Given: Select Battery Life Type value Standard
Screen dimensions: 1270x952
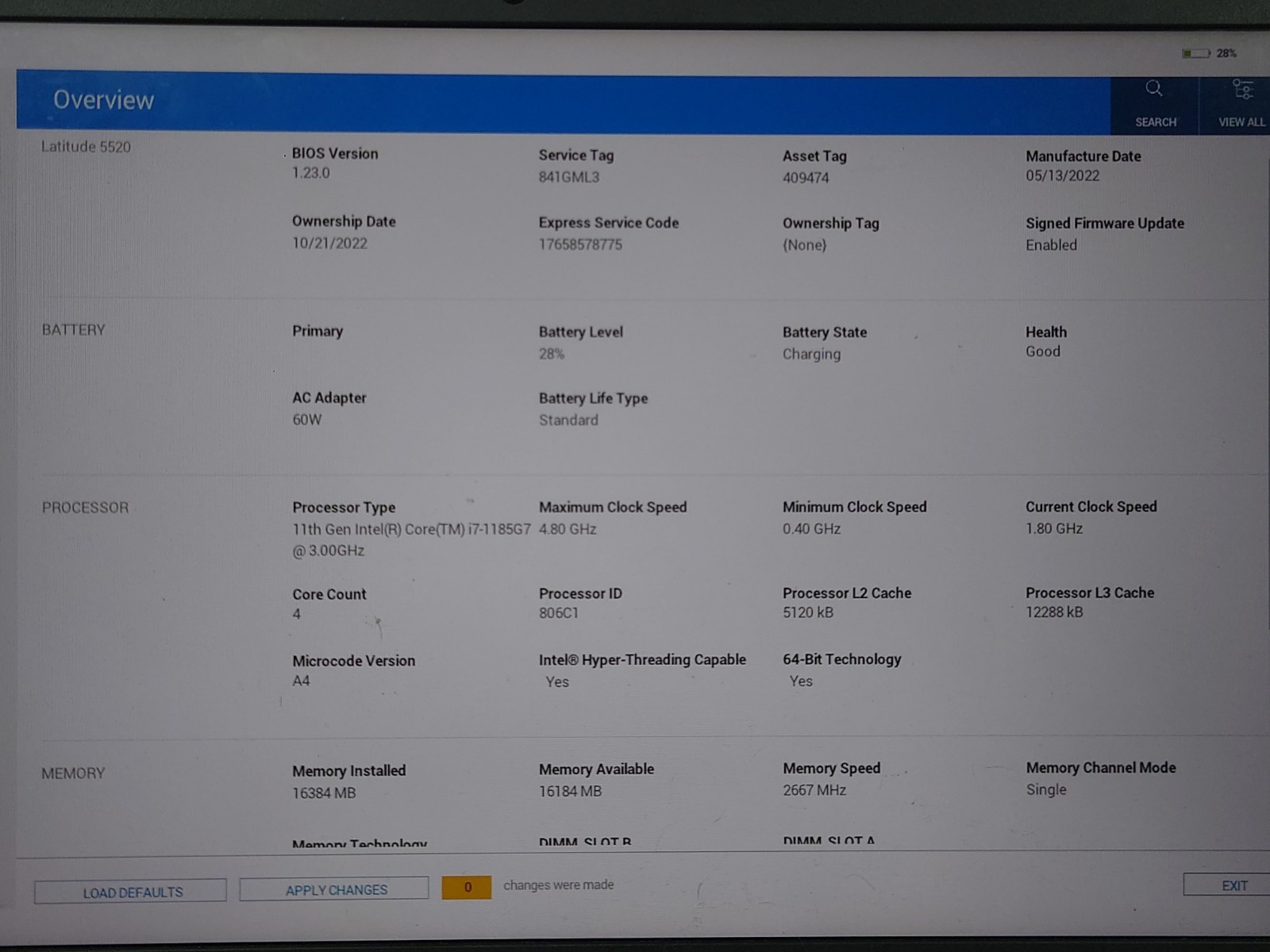Looking at the screenshot, I should (568, 420).
